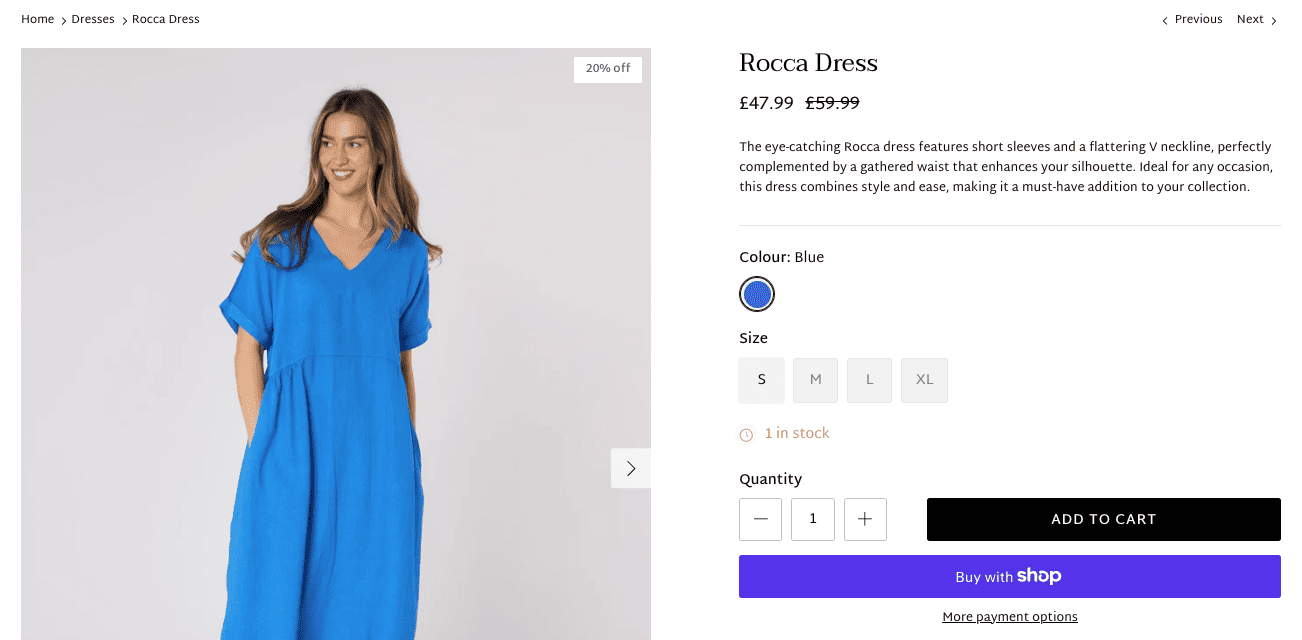This screenshot has height=640, width=1302.
Task: Click the breadcrumb chevron after Dresses
Action: coord(124,21)
